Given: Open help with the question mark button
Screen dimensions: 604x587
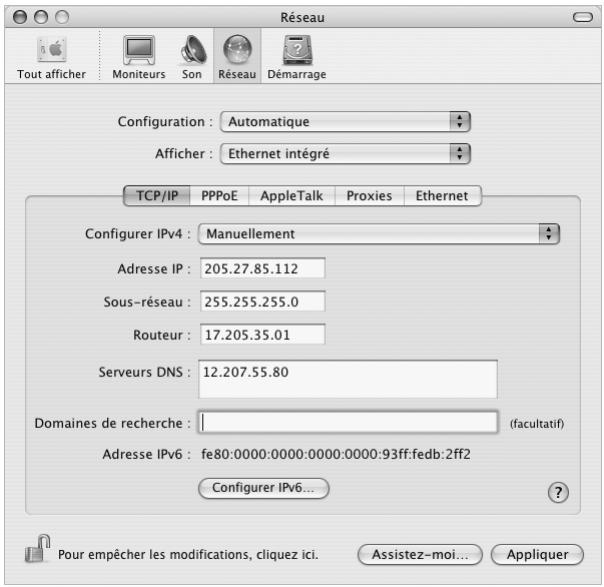Looking at the screenshot, I should [558, 492].
